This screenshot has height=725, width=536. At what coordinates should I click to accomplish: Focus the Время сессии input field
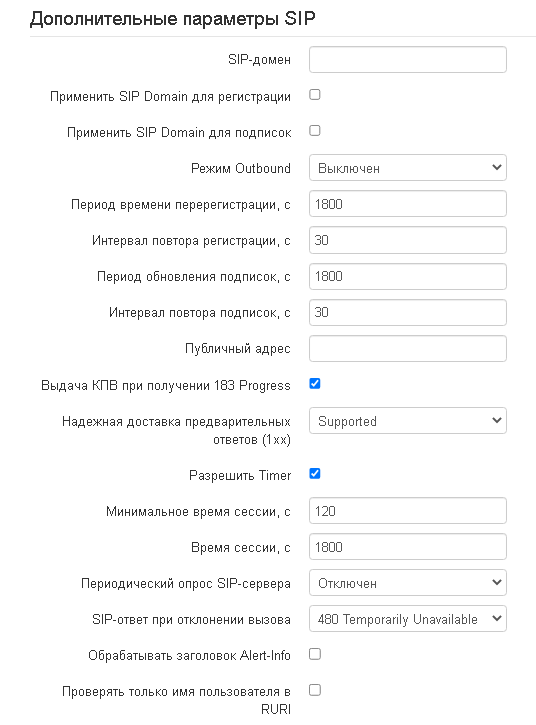tap(407, 547)
